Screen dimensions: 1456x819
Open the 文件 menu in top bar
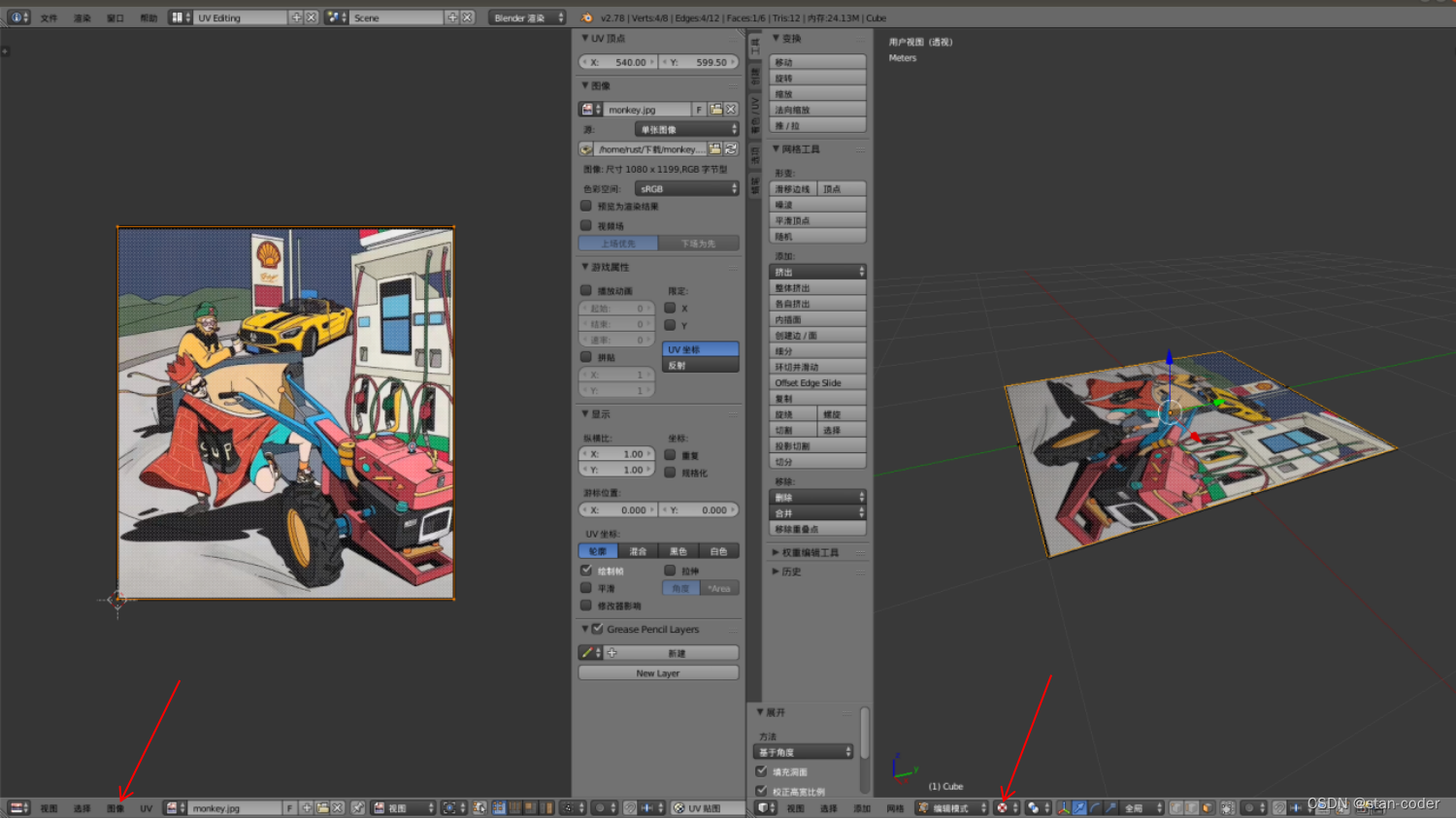(x=49, y=16)
